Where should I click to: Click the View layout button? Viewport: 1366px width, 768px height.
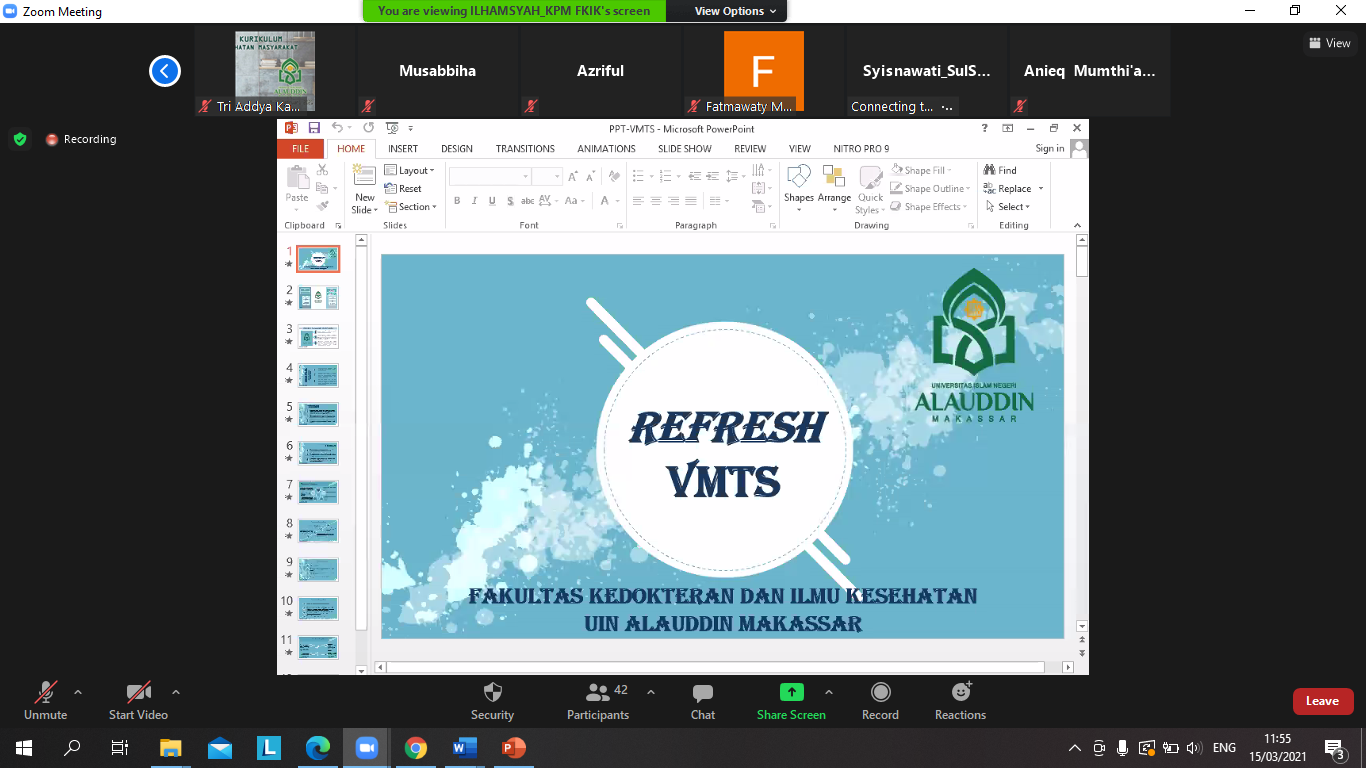click(x=1329, y=43)
